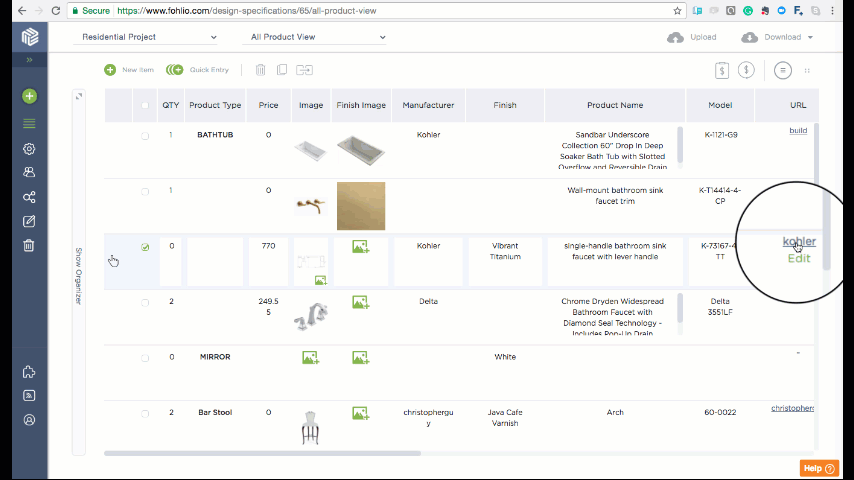Click the green Edit link under kohler
854x480 pixels.
click(799, 258)
